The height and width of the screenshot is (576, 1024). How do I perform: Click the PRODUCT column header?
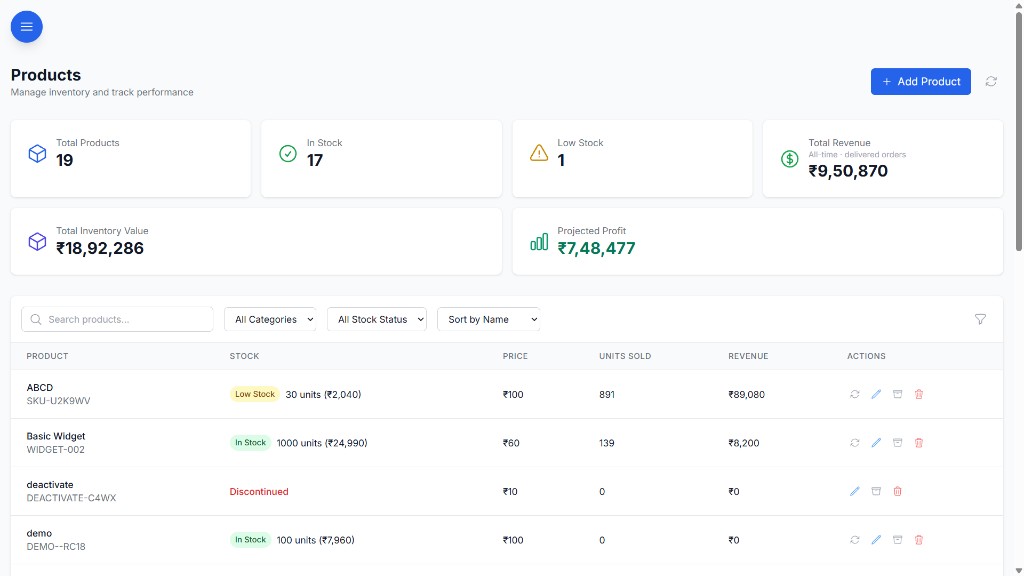tap(47, 356)
